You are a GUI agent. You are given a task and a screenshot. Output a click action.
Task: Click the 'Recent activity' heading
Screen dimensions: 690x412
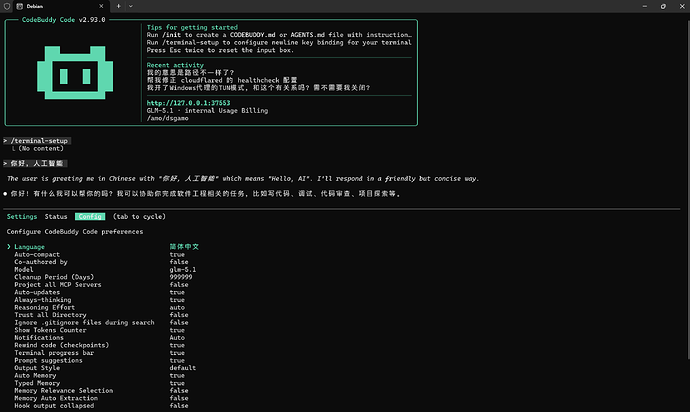(x=175, y=65)
